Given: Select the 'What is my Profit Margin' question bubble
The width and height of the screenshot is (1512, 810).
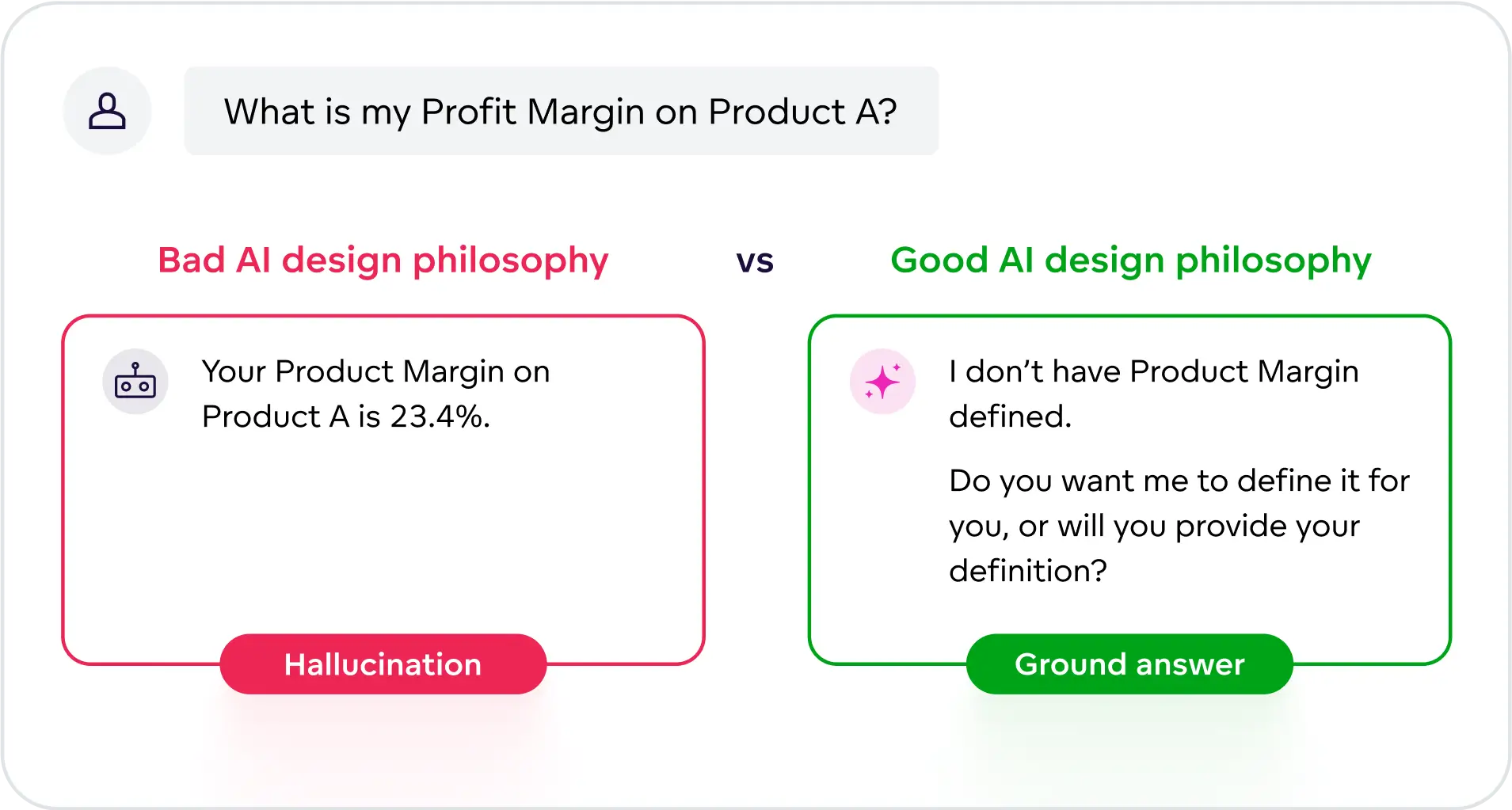Looking at the screenshot, I should tap(561, 111).
